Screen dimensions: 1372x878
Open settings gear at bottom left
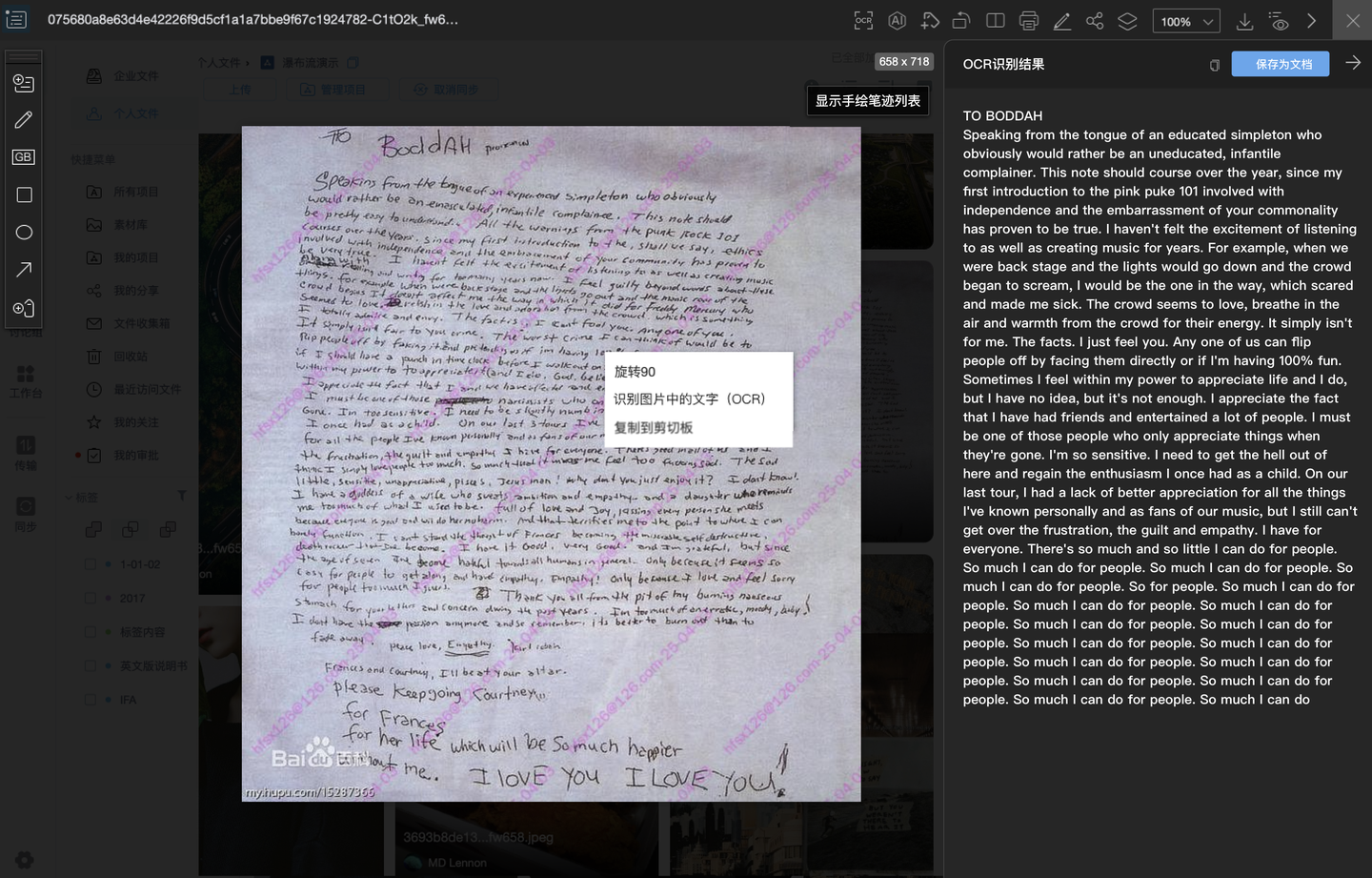(25, 860)
